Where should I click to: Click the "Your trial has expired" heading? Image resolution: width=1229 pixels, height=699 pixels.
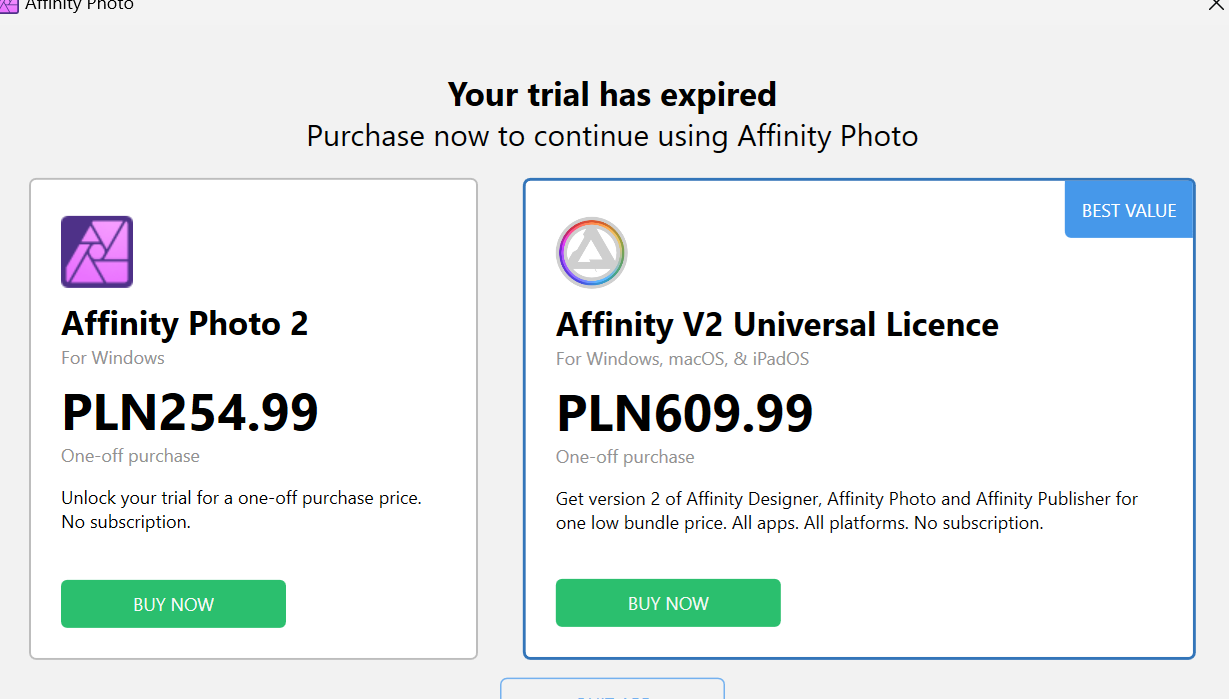pyautogui.click(x=612, y=94)
